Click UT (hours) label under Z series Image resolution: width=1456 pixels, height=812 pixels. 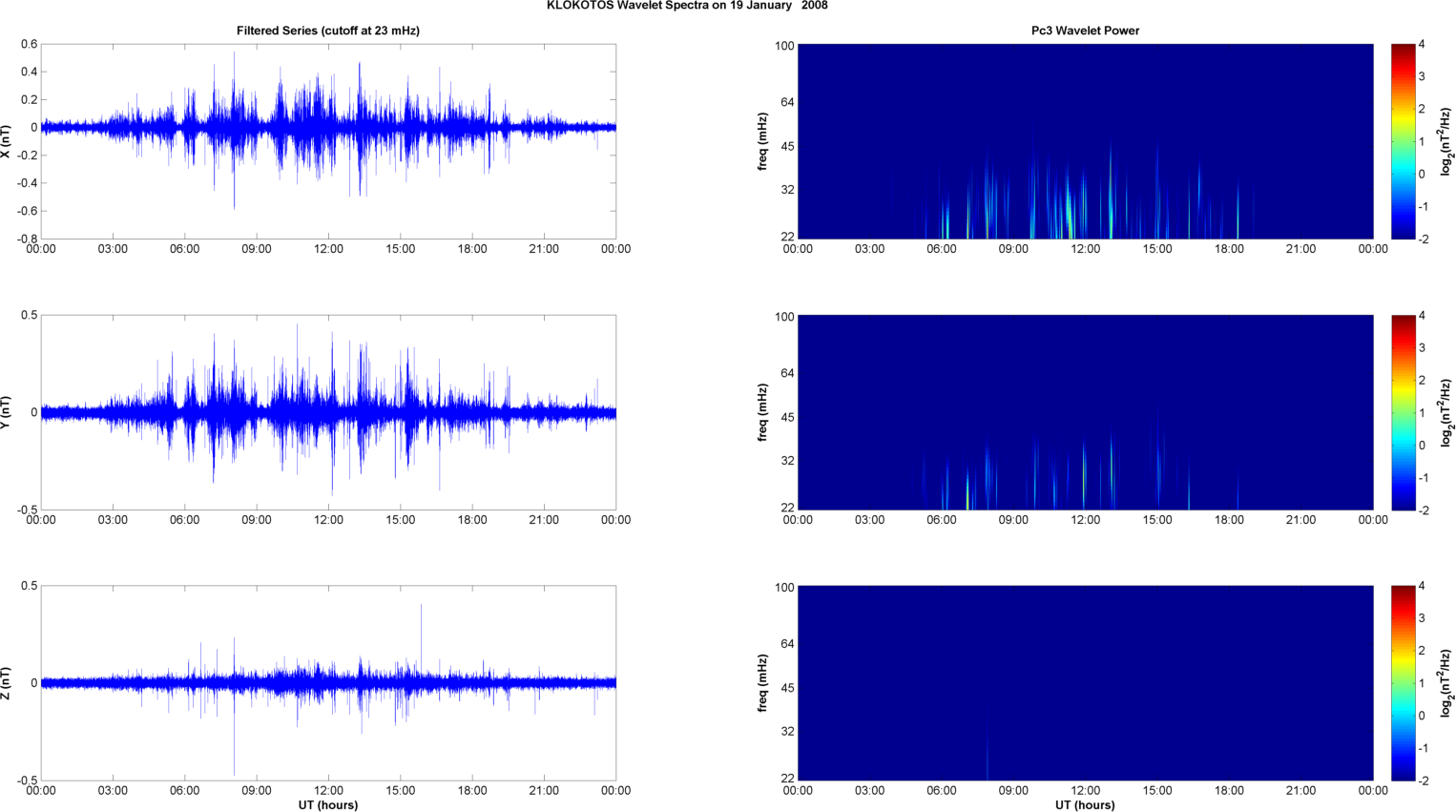pyautogui.click(x=328, y=804)
